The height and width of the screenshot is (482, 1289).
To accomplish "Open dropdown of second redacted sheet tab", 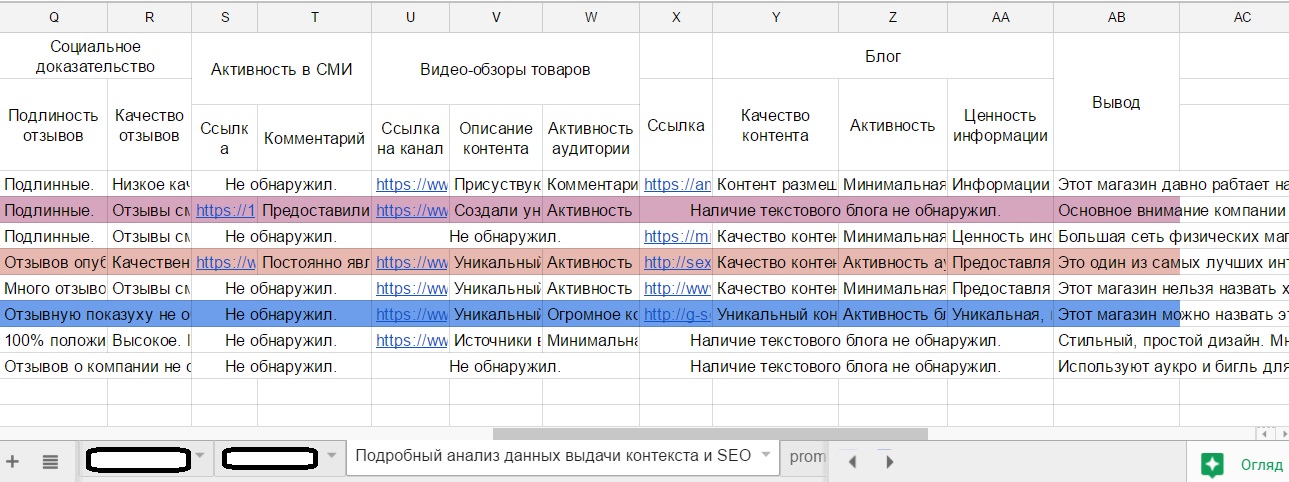I will pos(332,457).
